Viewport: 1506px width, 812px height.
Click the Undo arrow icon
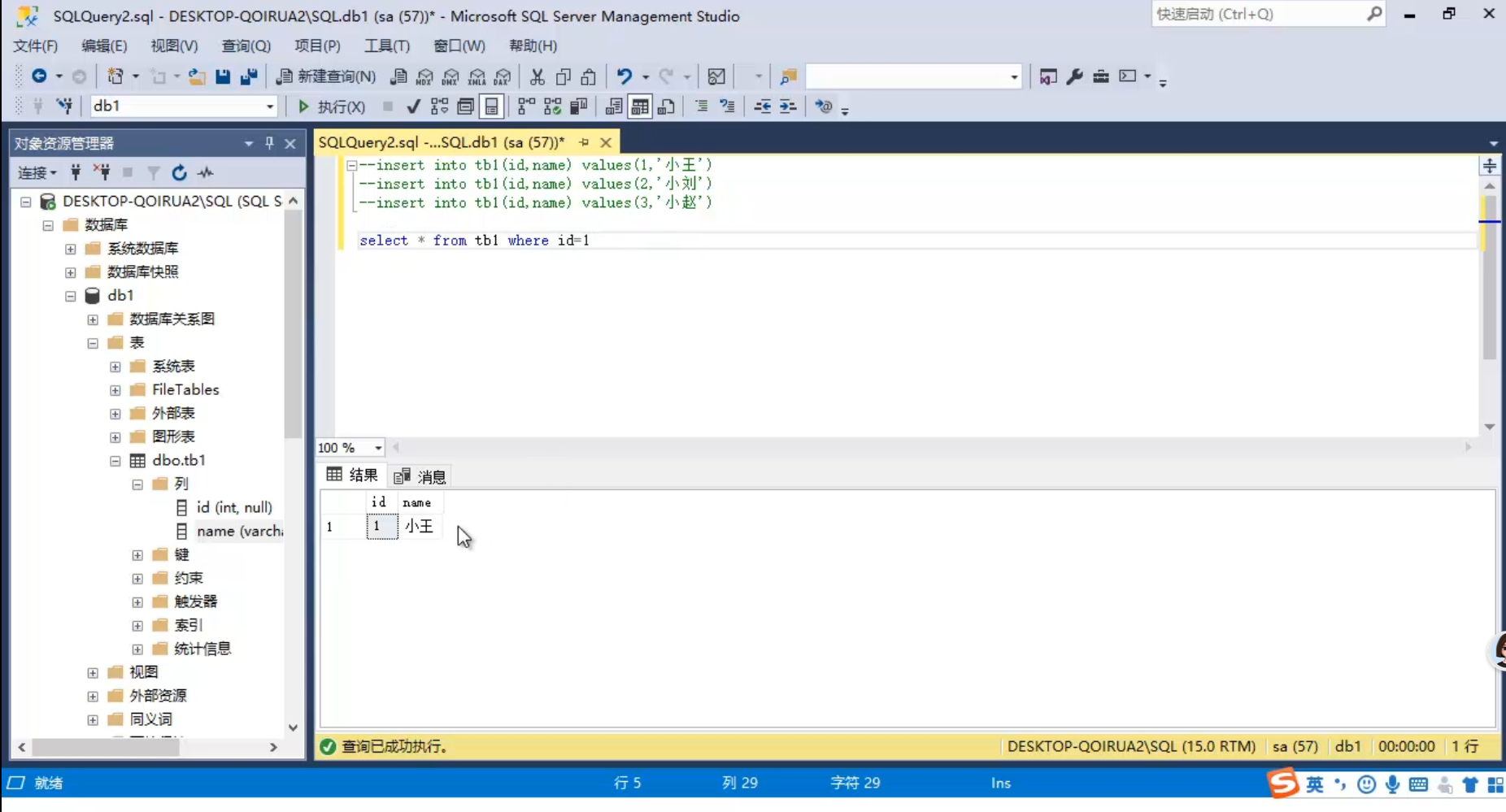click(x=624, y=76)
